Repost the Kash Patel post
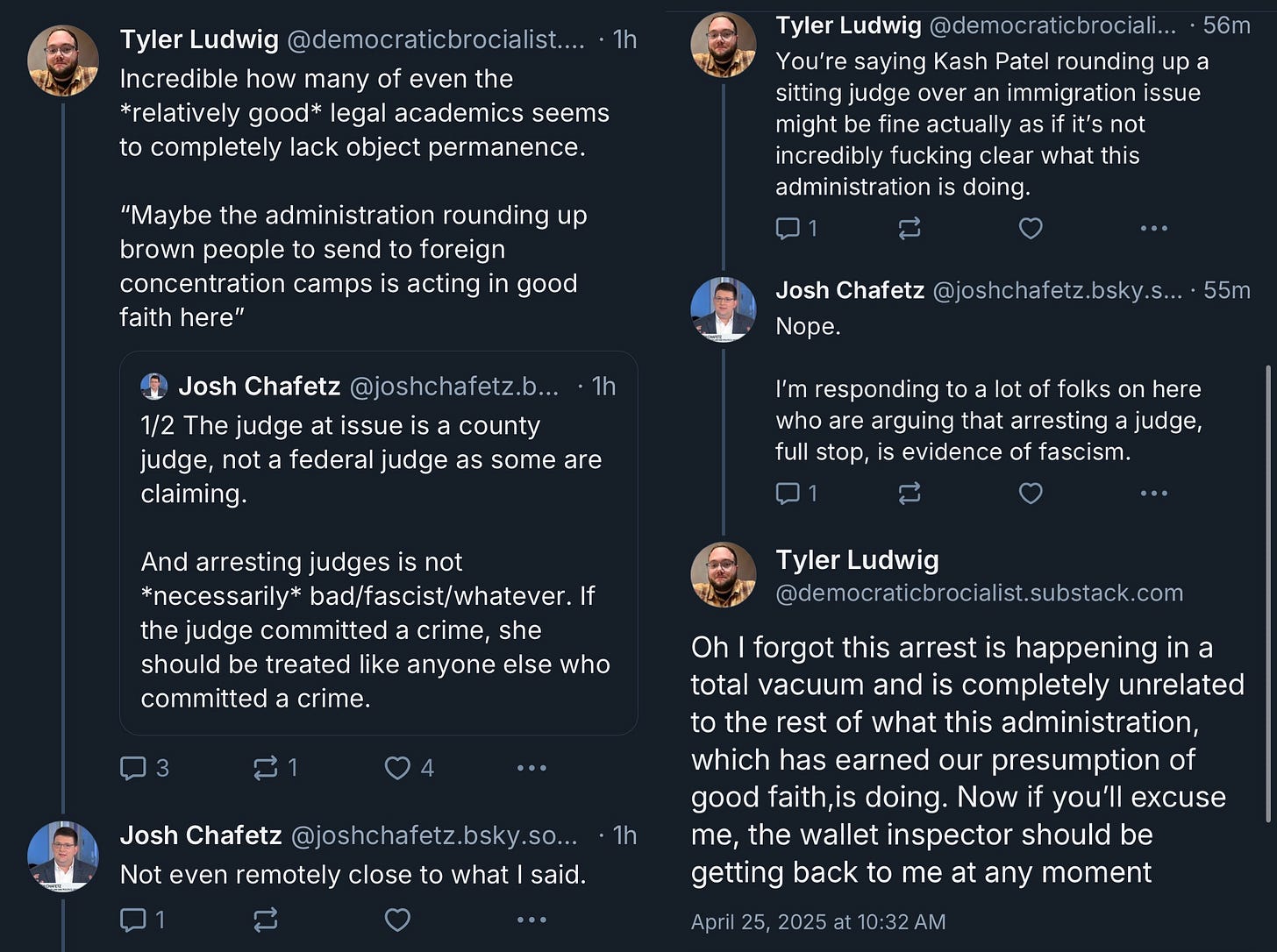1277x952 pixels. tap(910, 229)
